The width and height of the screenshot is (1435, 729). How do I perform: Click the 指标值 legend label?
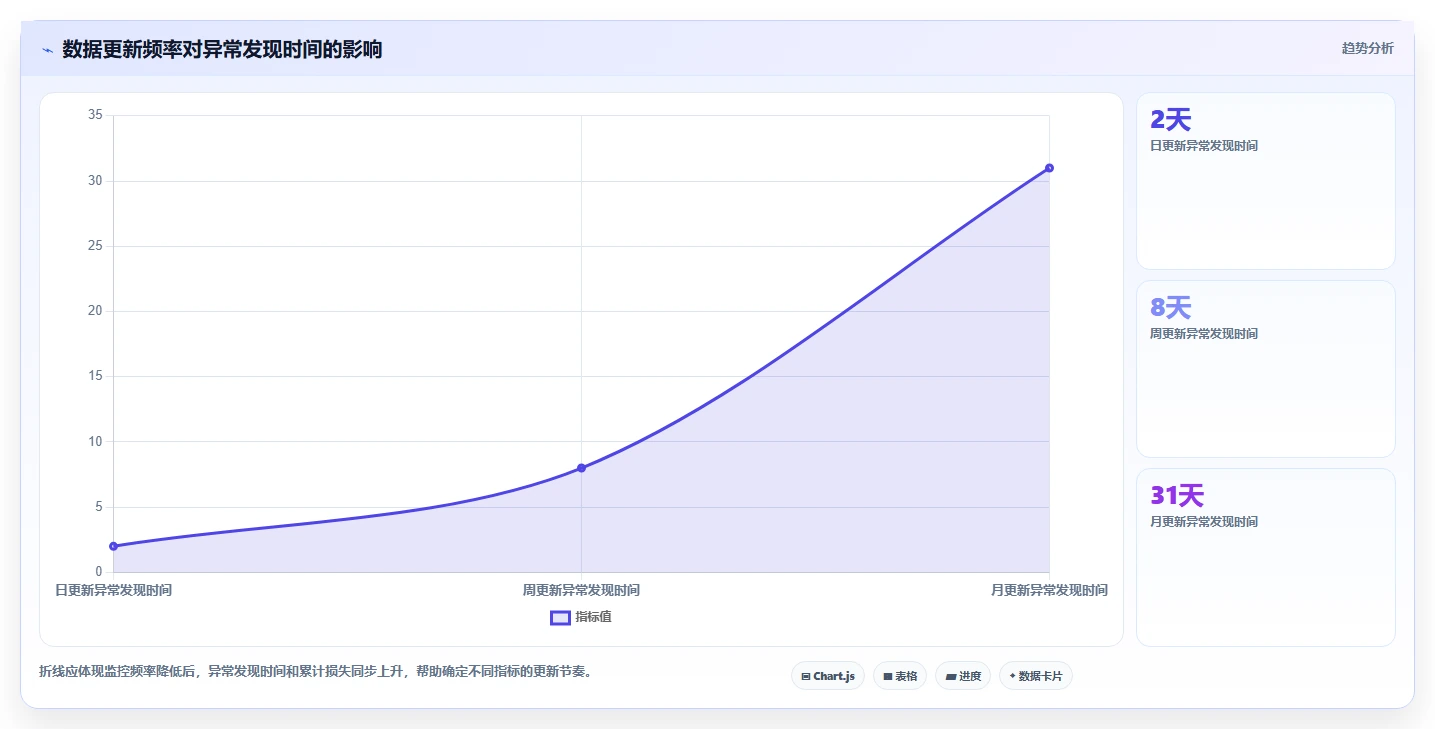593,617
